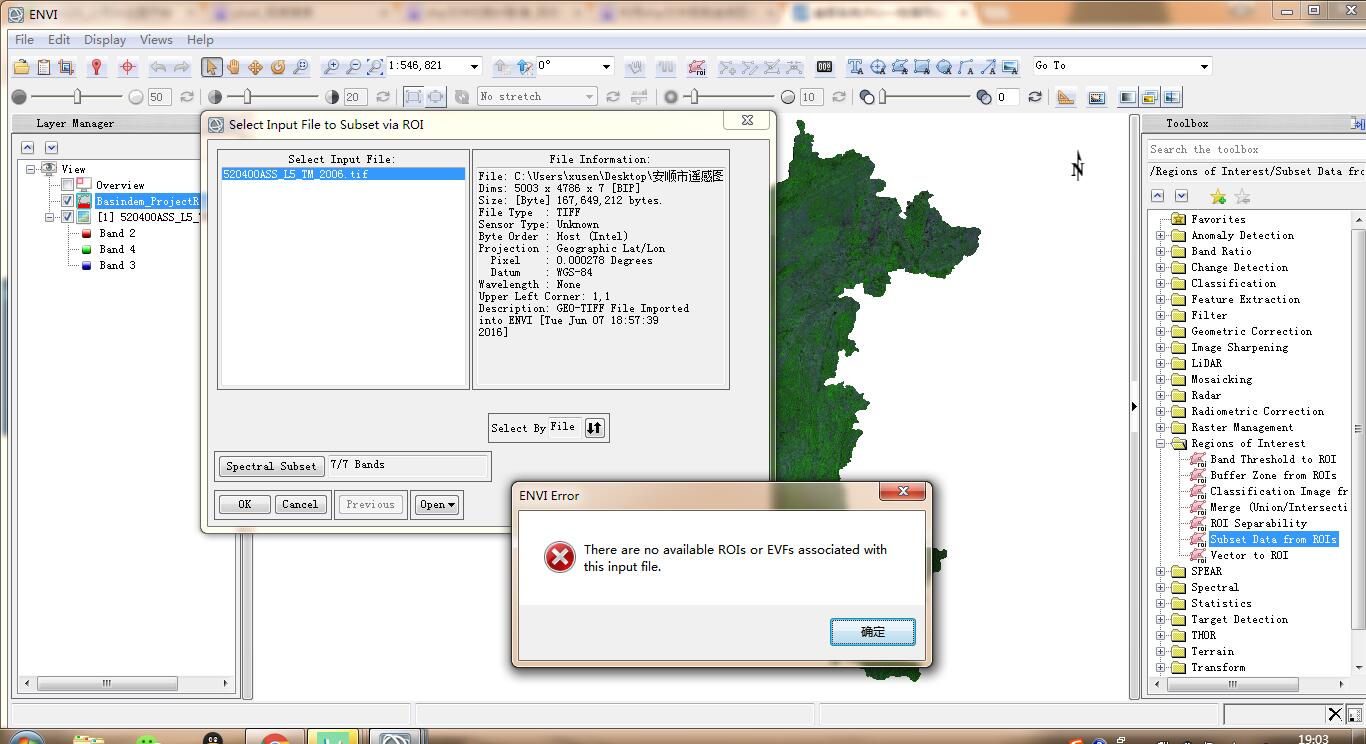Expand the Classification toolbox folder
Image resolution: width=1366 pixels, height=744 pixels.
tap(1161, 283)
